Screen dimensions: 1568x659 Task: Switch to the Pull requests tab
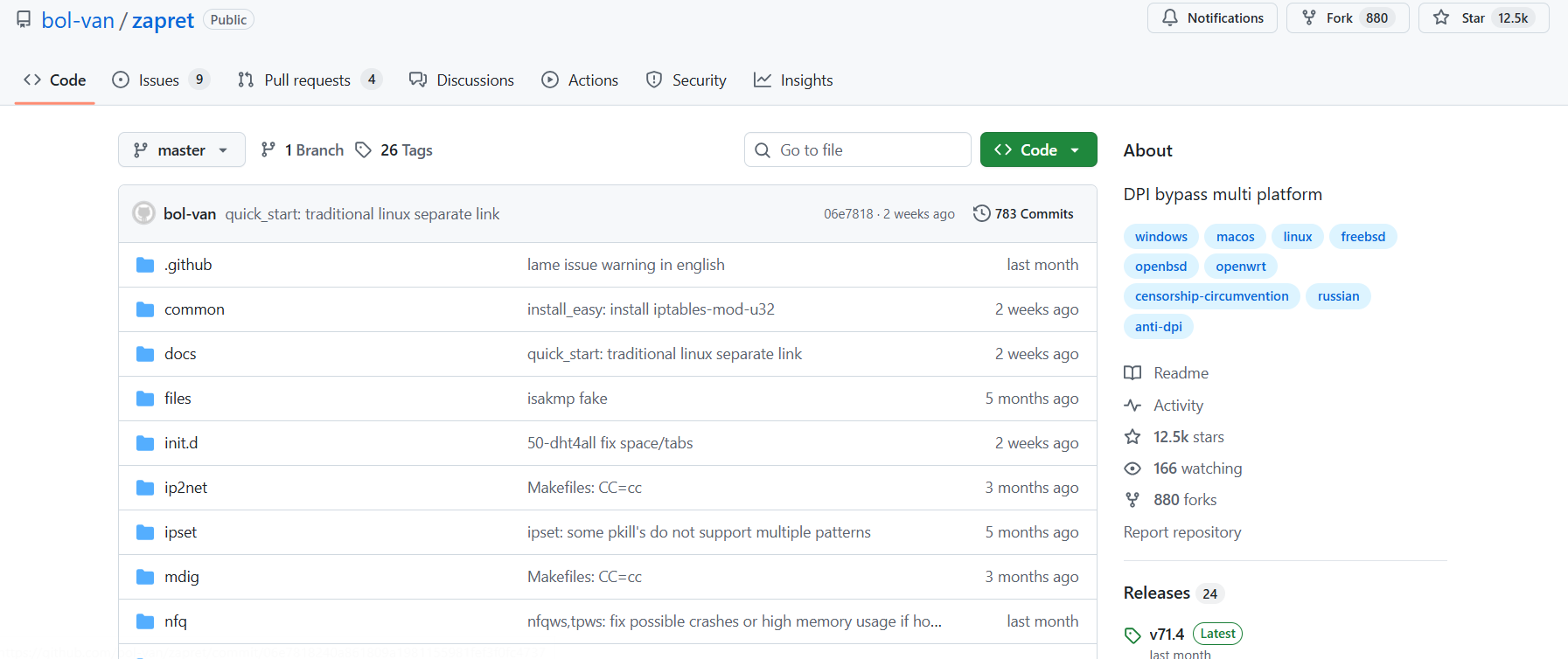(x=307, y=80)
